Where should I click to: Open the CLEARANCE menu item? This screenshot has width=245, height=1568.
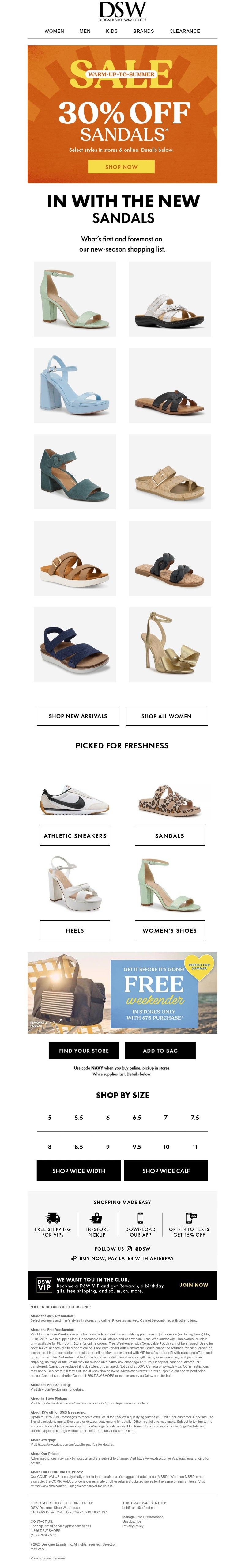pos(185,31)
